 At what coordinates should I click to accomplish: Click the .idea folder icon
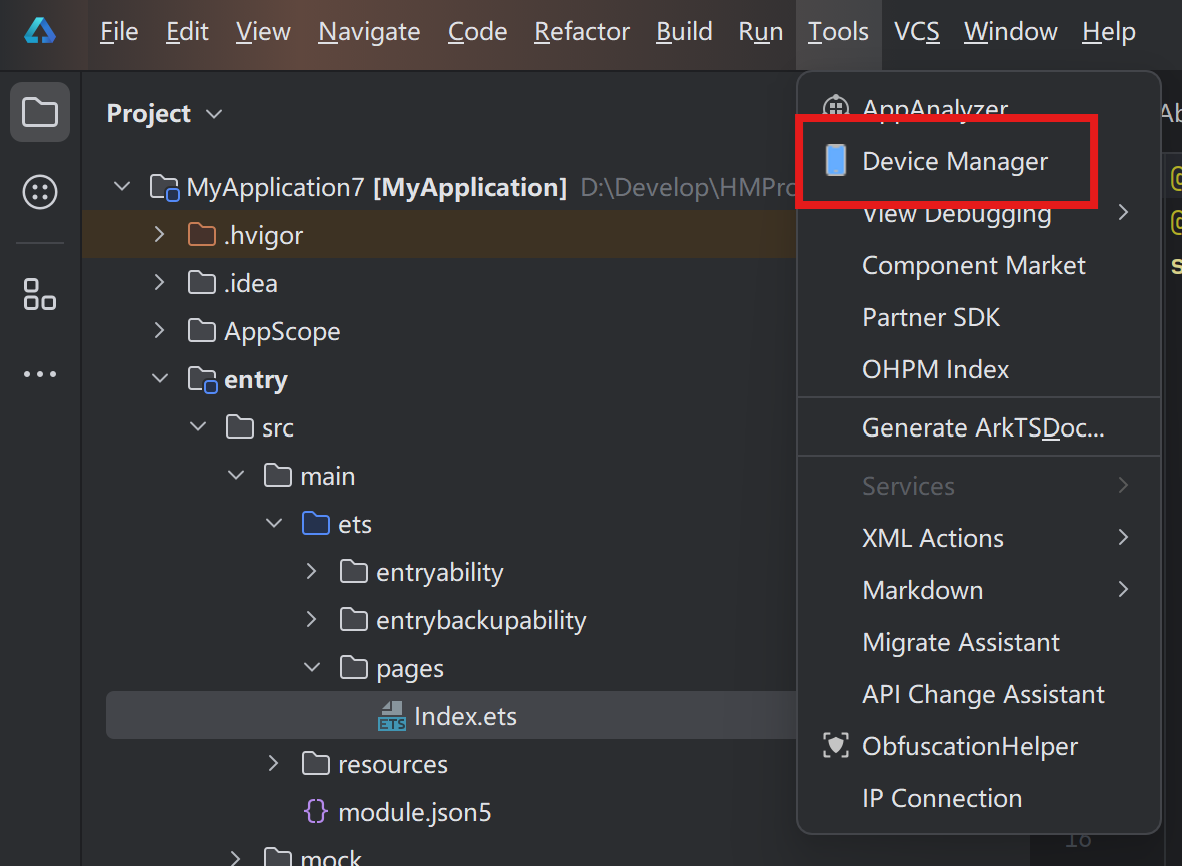coord(201,283)
